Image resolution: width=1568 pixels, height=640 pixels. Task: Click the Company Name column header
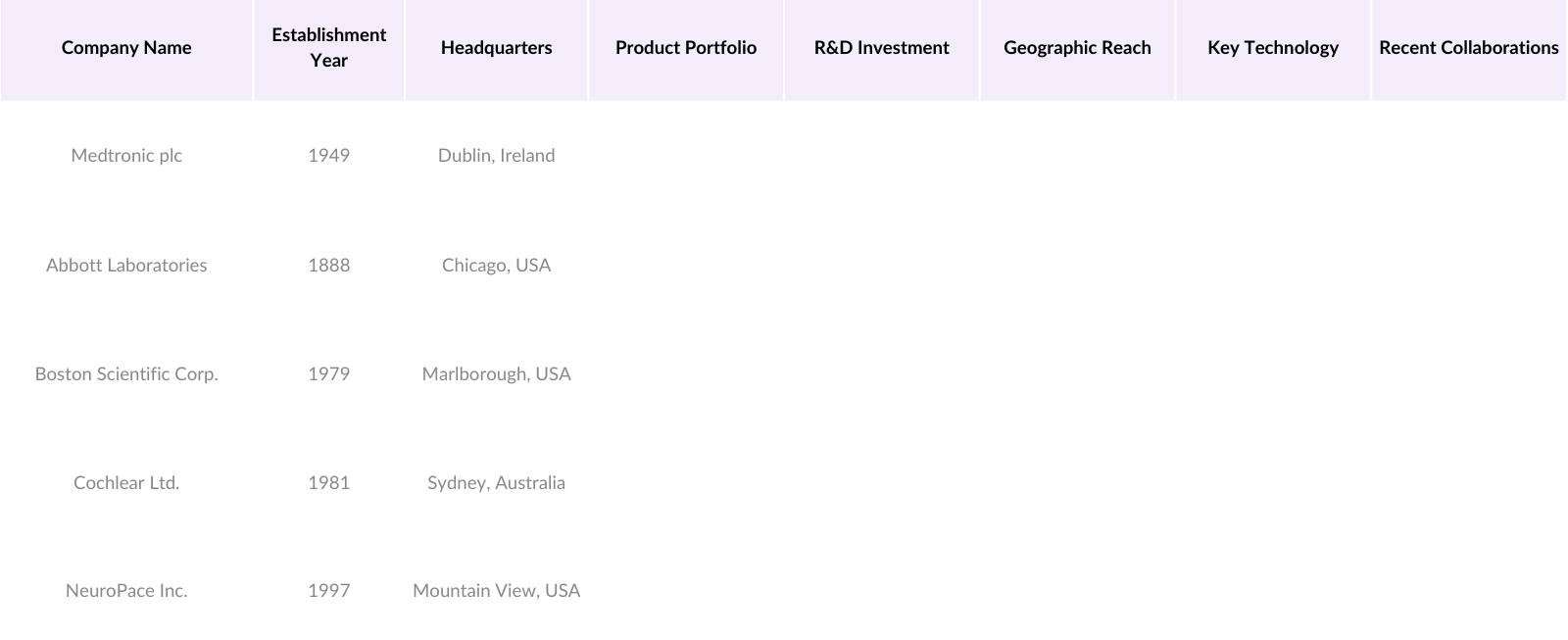pos(126,48)
